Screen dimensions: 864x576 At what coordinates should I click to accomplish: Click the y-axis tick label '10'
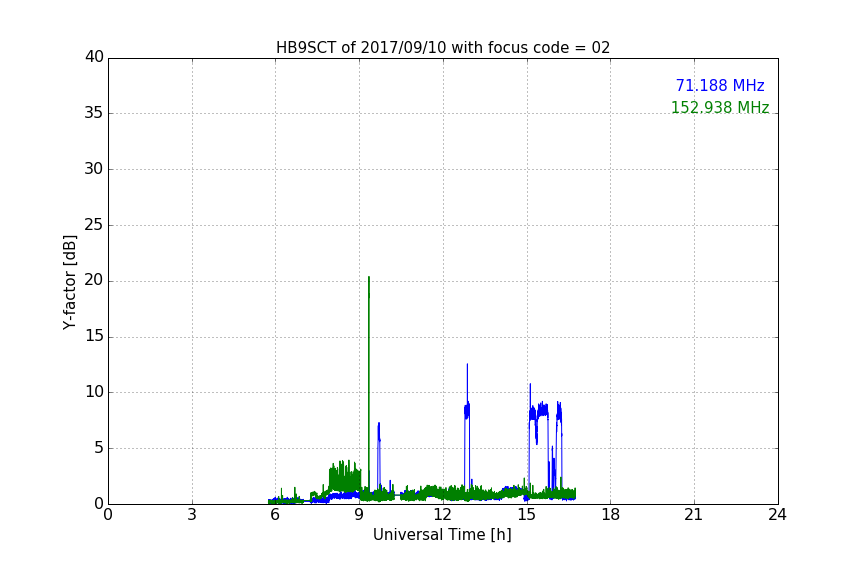94,392
